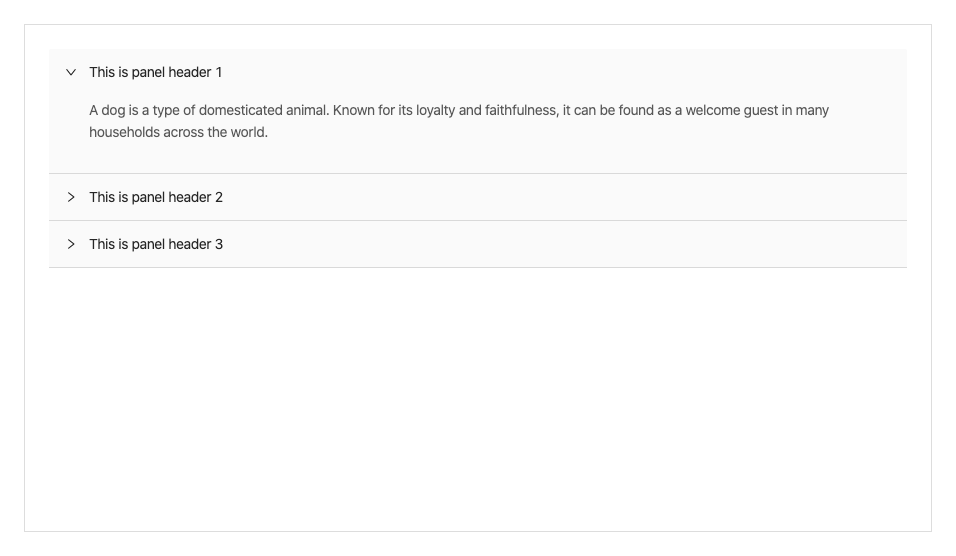Image resolution: width=956 pixels, height=556 pixels.
Task: Click the word "Known" in the paragraph
Action: (x=353, y=111)
